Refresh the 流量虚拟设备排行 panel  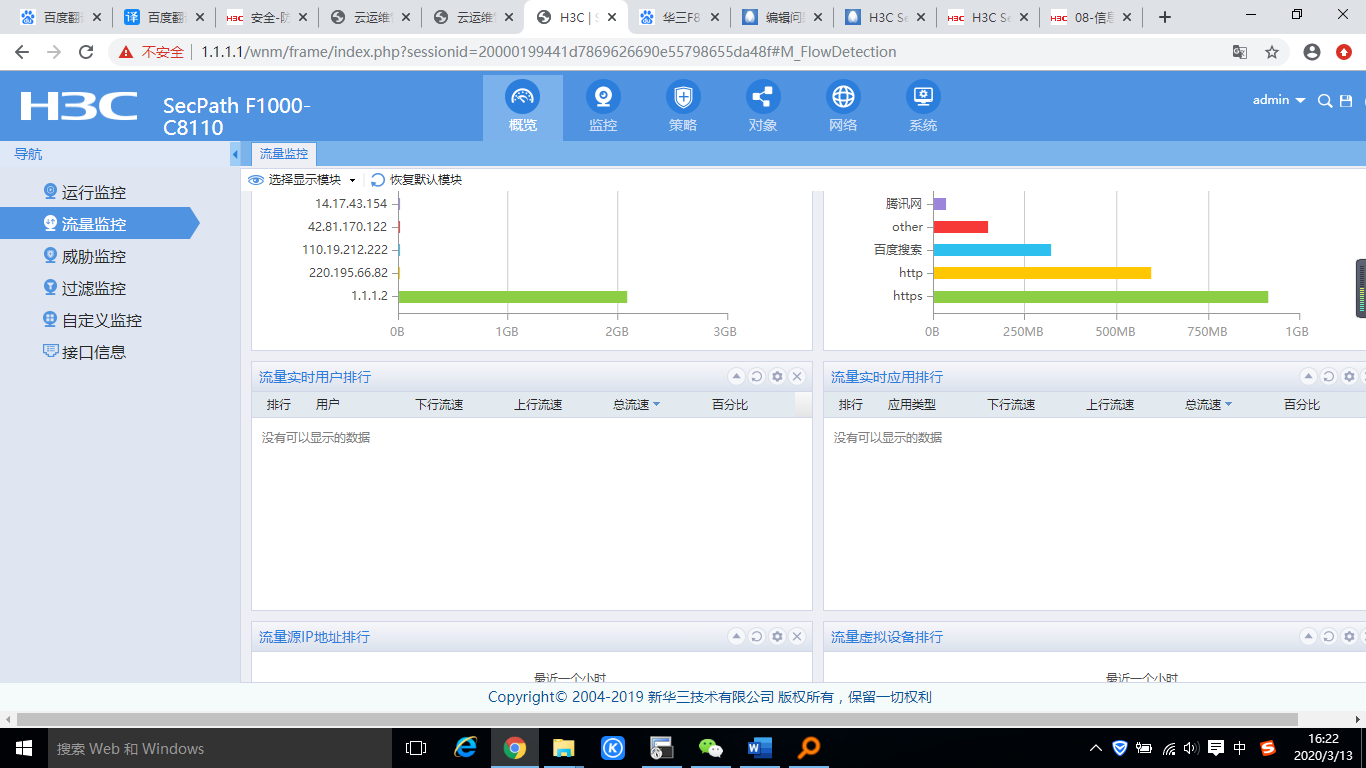[1328, 637]
